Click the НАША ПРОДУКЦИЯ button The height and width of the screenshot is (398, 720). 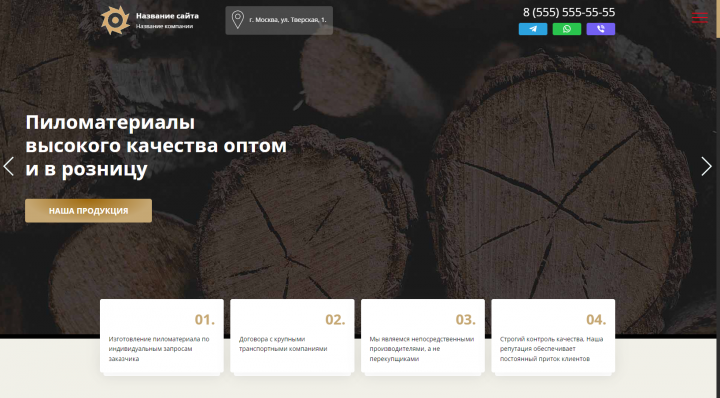pos(88,211)
